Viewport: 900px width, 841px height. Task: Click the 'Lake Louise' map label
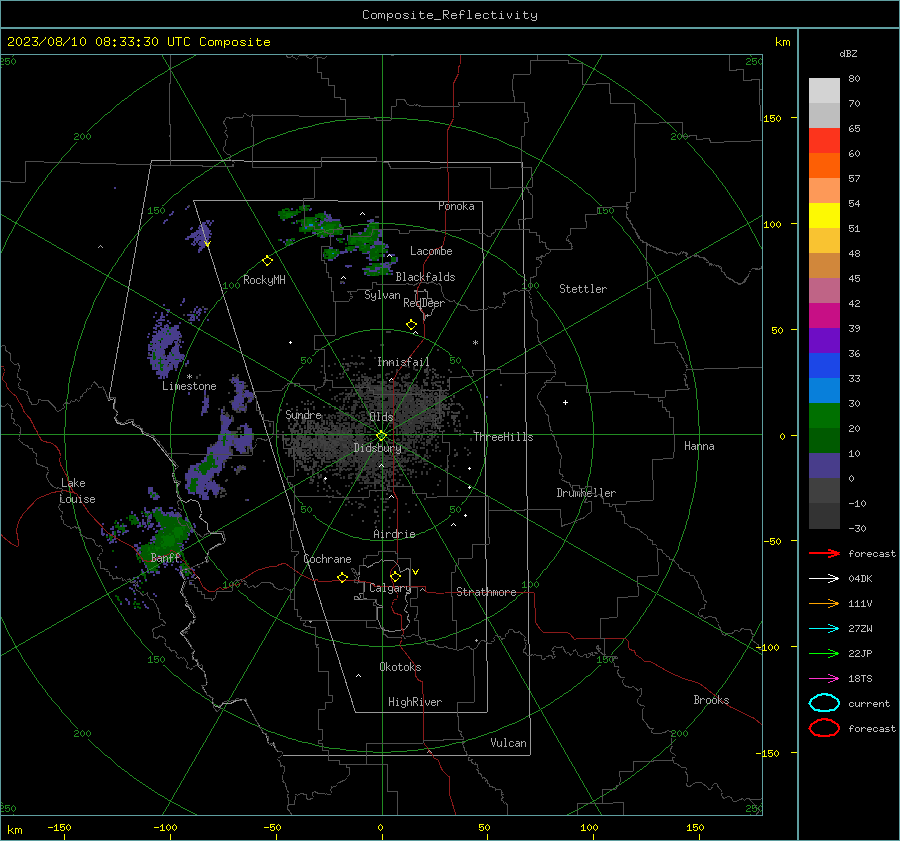[78, 491]
